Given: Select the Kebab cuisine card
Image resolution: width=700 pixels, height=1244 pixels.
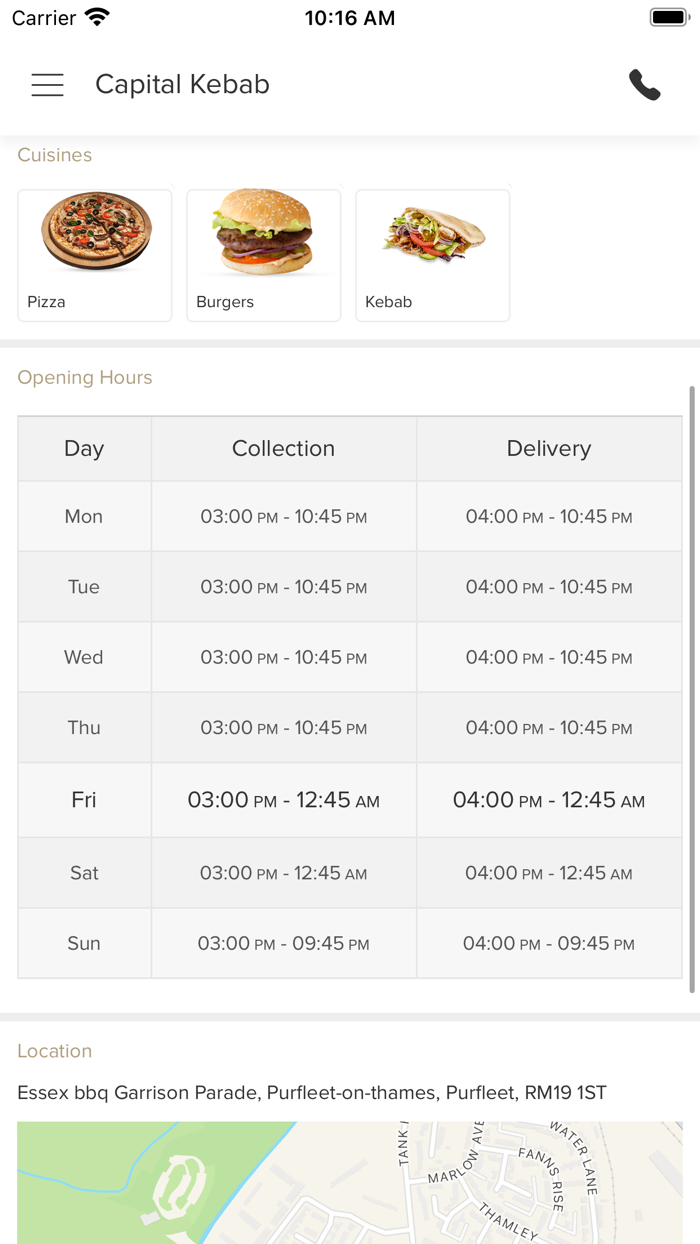Looking at the screenshot, I should pyautogui.click(x=433, y=256).
